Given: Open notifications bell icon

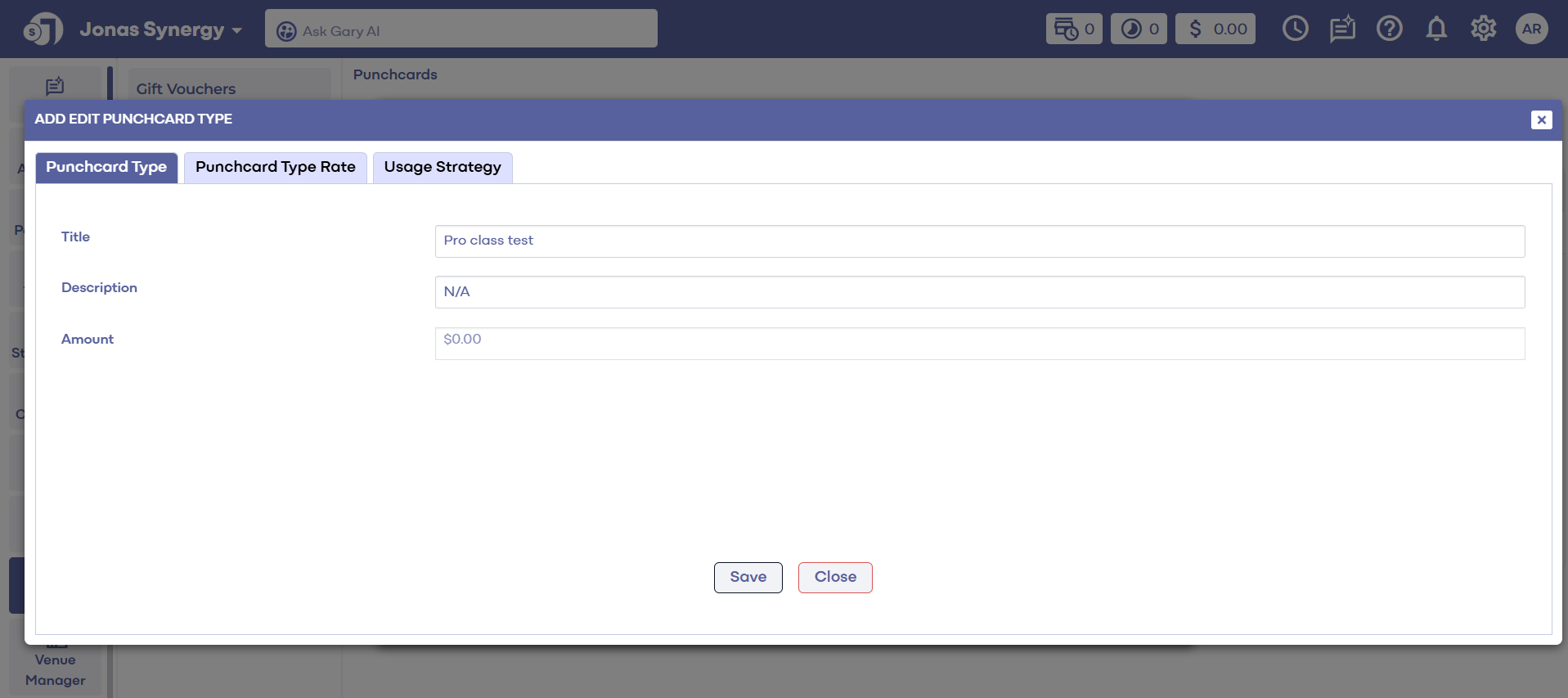Looking at the screenshot, I should pyautogui.click(x=1436, y=29).
